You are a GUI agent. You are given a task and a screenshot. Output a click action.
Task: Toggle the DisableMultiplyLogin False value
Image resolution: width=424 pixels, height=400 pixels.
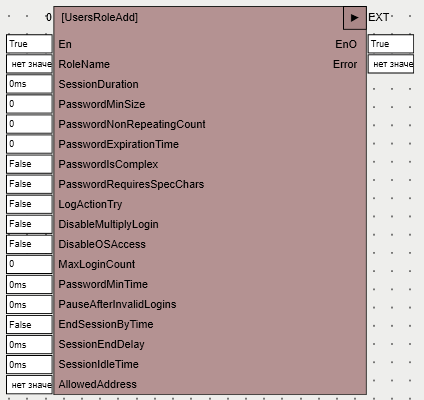click(x=29, y=224)
